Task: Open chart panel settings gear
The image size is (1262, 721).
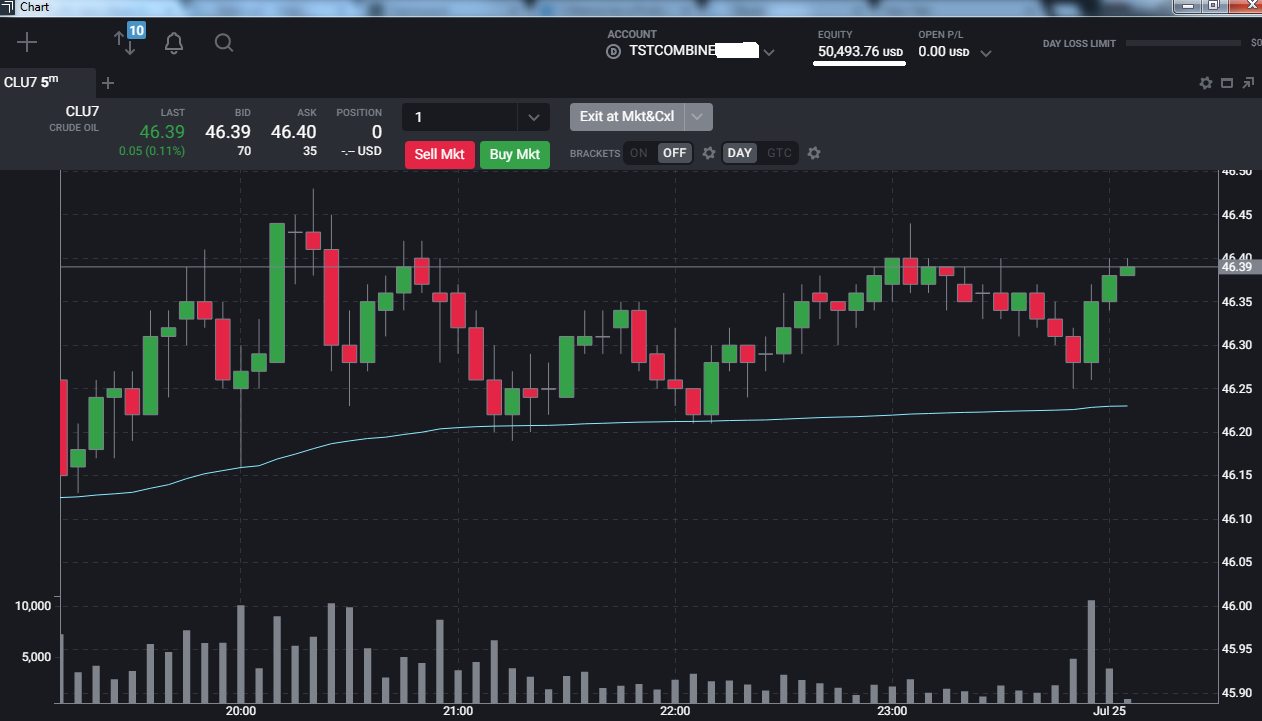Action: (1206, 83)
